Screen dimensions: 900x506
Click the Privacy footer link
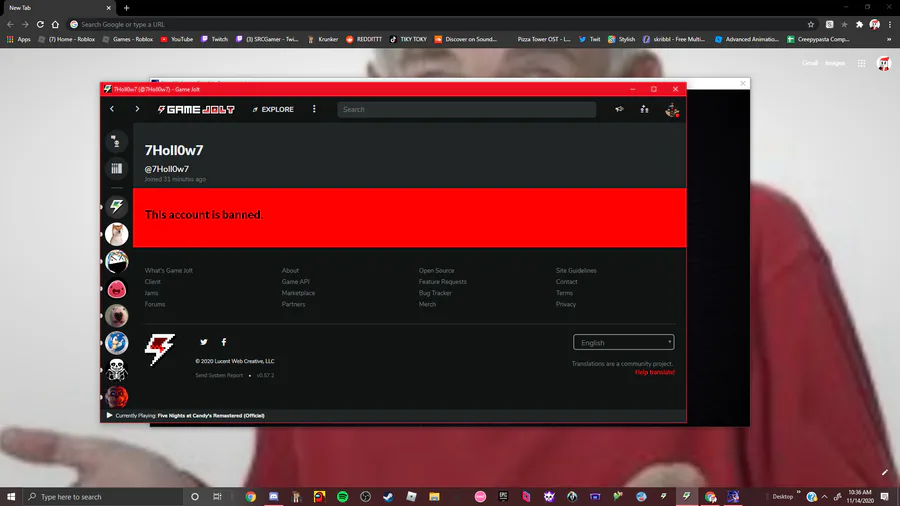(566, 304)
